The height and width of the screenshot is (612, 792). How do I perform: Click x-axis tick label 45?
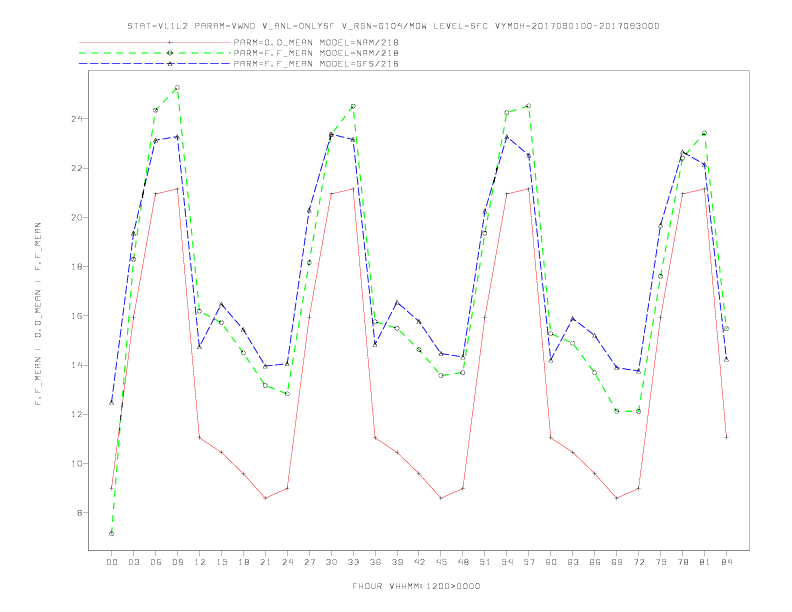[441, 562]
